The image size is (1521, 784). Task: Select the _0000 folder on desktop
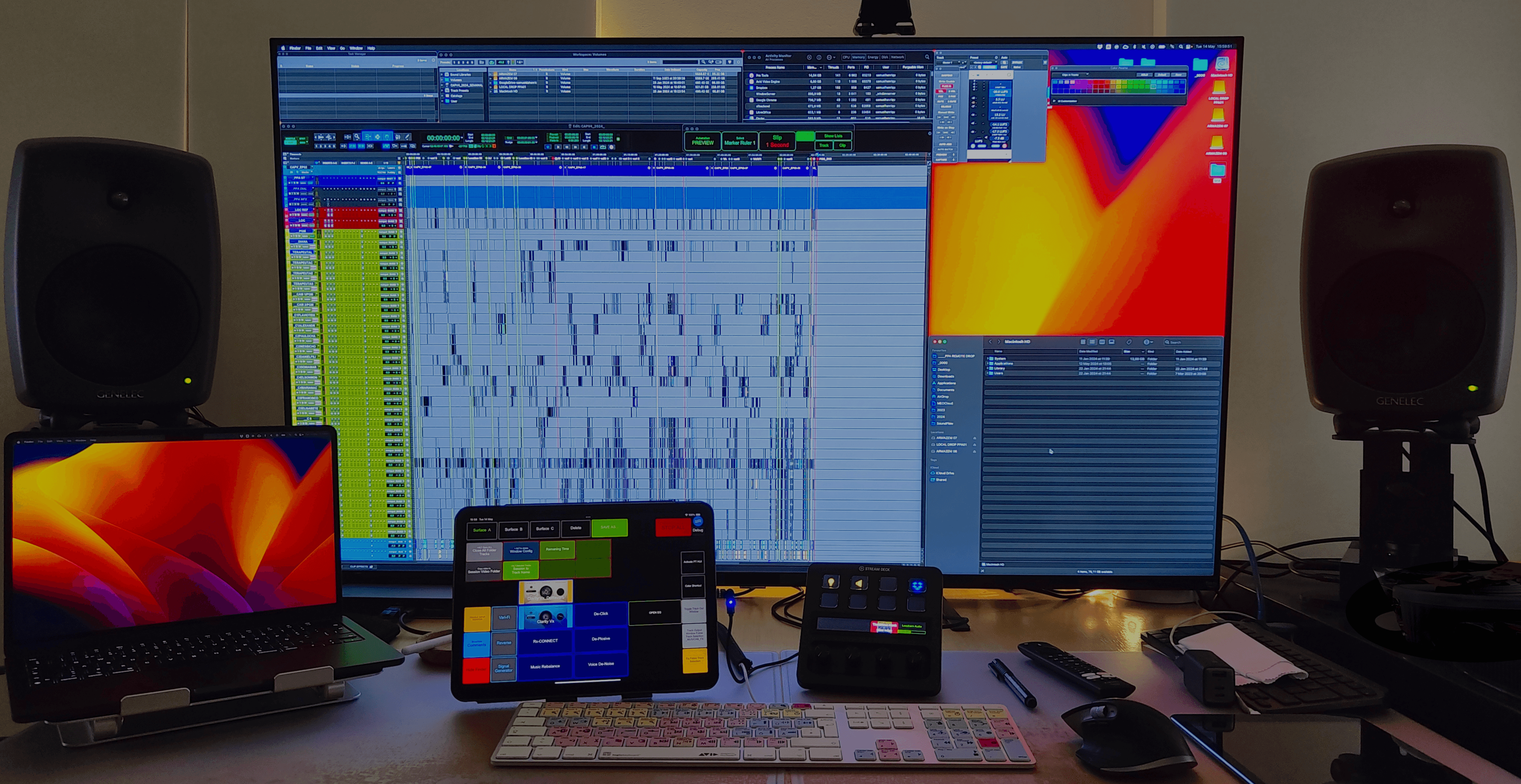point(1200,65)
